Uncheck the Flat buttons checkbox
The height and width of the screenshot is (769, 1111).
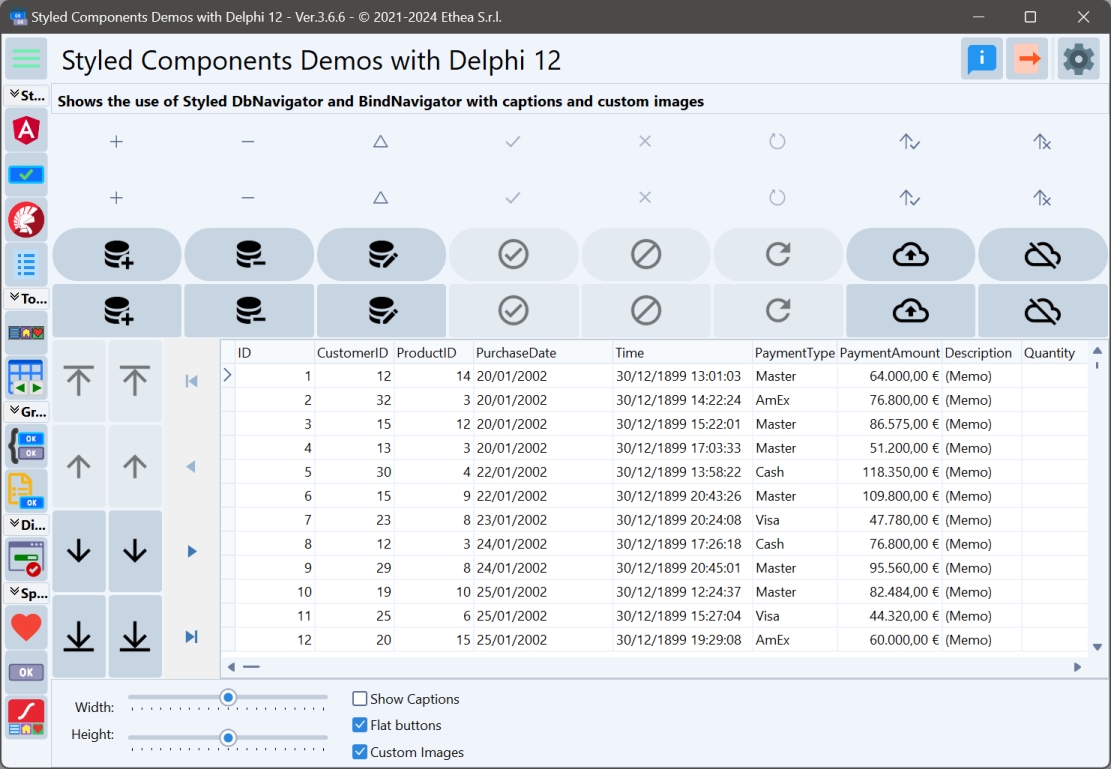(360, 725)
